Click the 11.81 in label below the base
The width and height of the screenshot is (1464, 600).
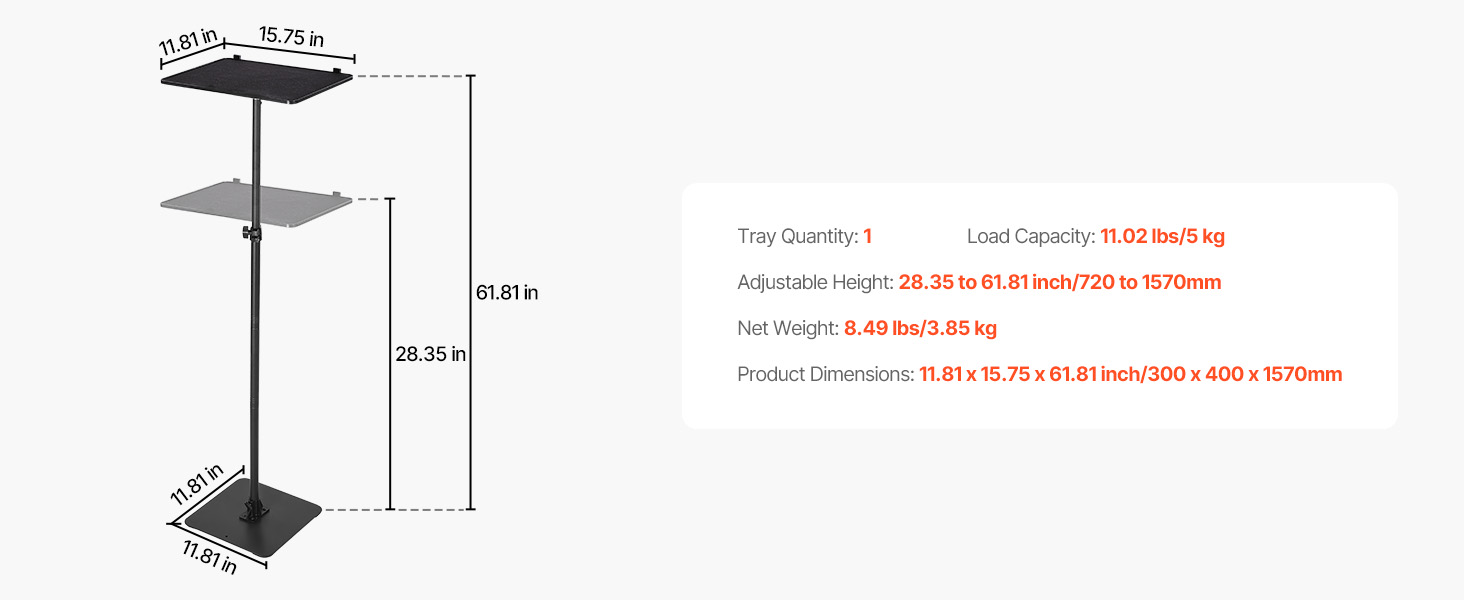[x=210, y=555]
